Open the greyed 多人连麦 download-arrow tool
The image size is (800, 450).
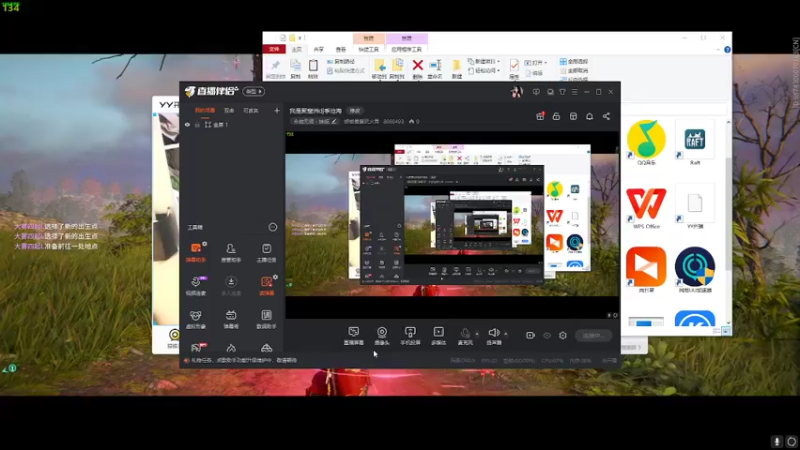tap(231, 285)
